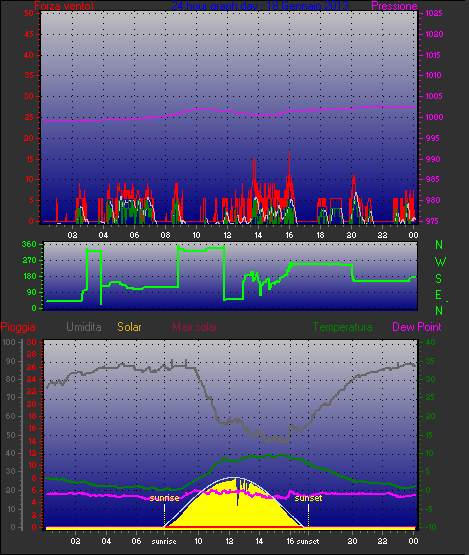Select the "Solar" legend label
The height and width of the screenshot is (555, 469).
click(129, 327)
